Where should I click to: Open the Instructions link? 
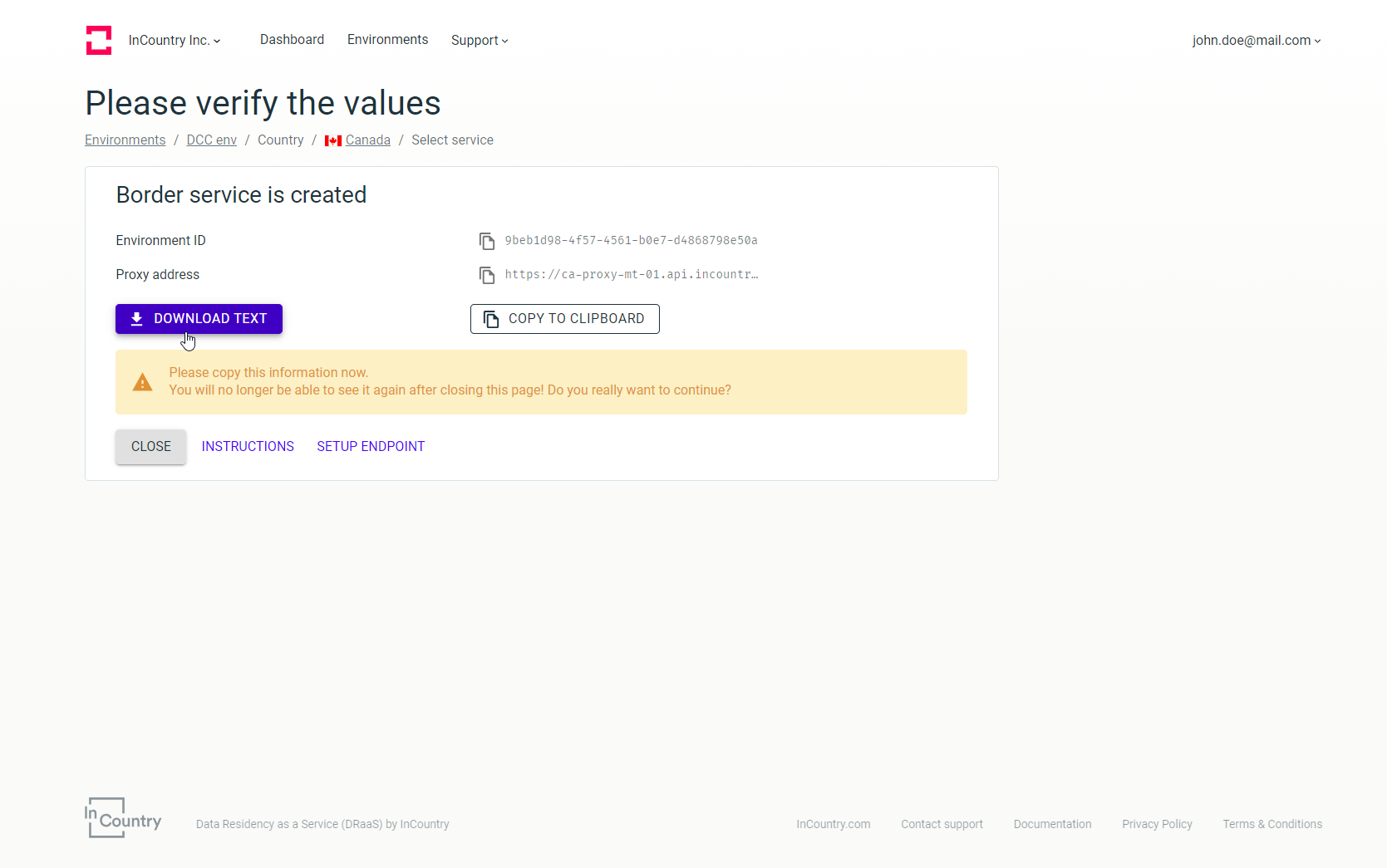point(248,447)
